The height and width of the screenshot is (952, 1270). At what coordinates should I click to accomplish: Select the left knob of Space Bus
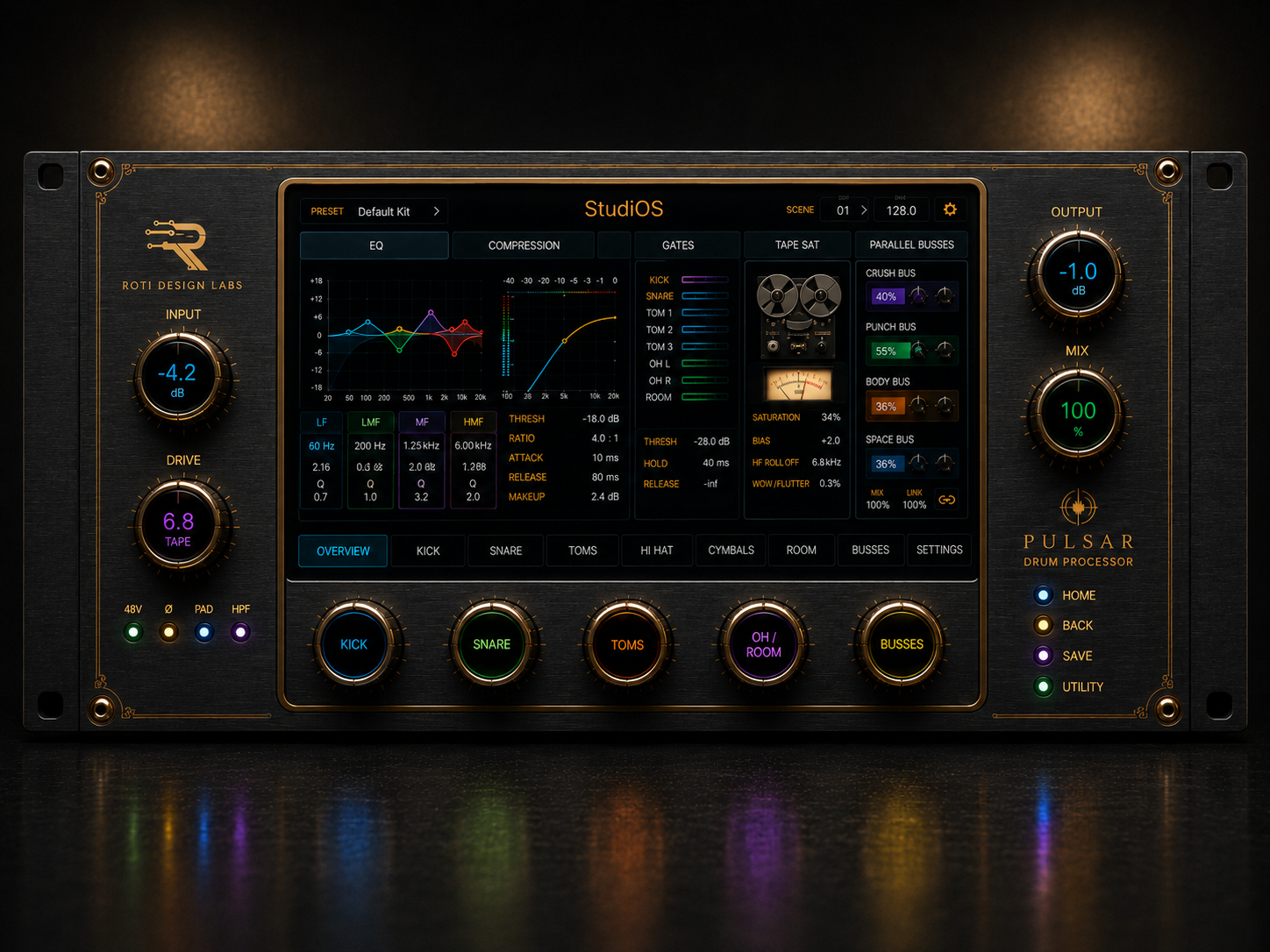pos(917,463)
